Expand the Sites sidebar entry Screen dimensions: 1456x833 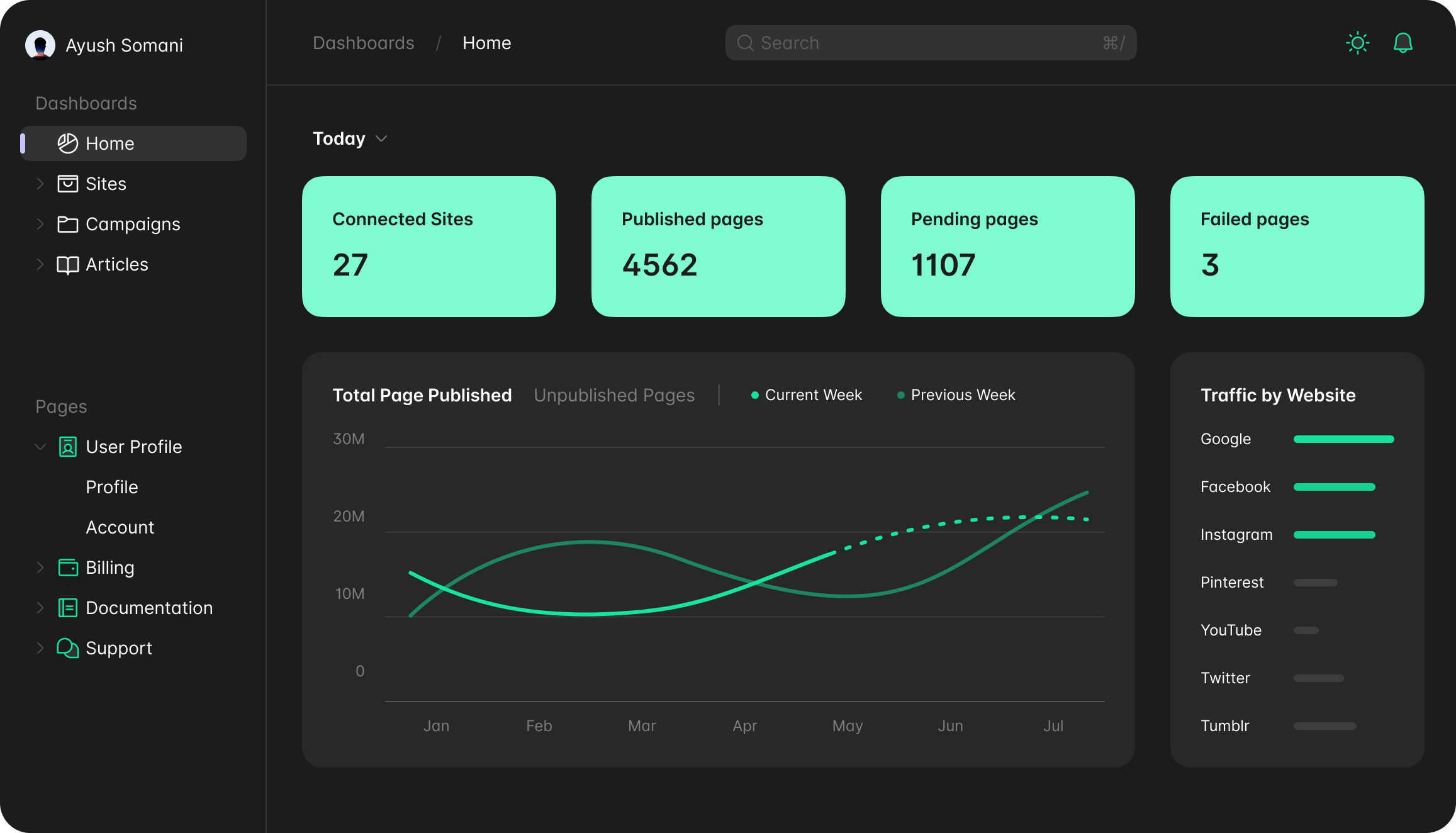coord(40,183)
